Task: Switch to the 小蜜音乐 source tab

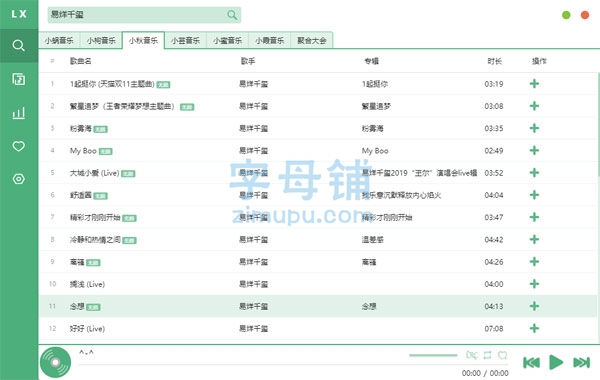Action: tap(227, 41)
